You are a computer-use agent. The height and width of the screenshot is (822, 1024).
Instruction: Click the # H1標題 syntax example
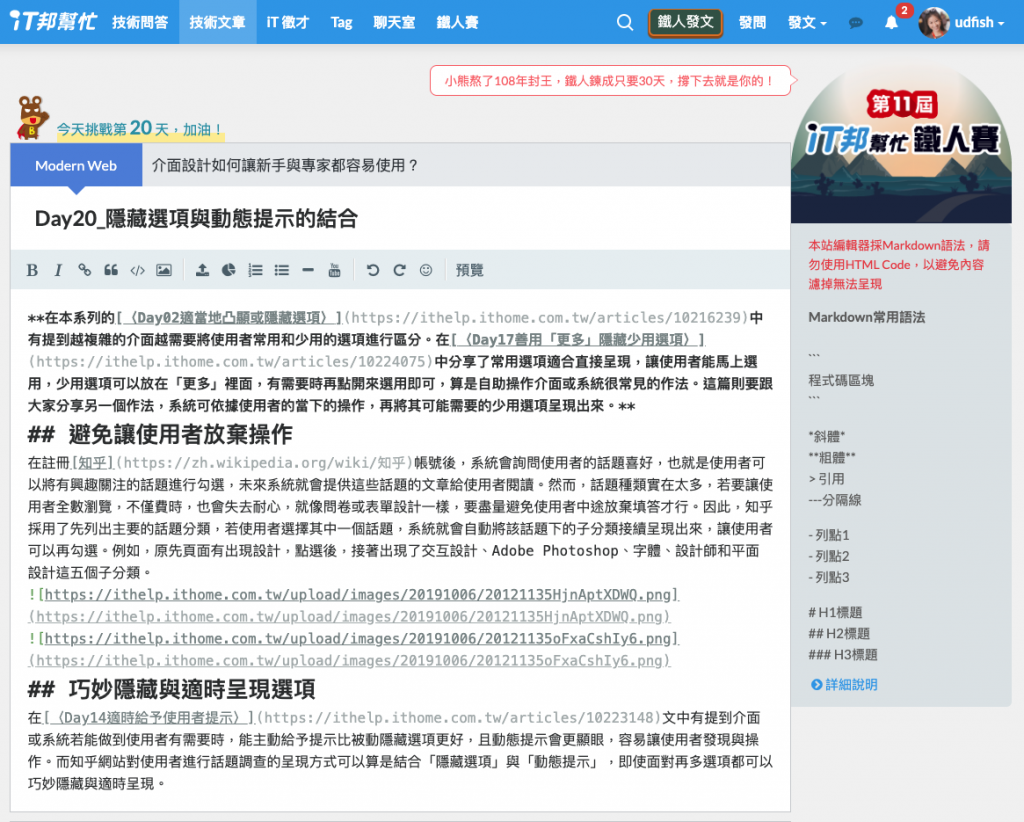click(835, 612)
